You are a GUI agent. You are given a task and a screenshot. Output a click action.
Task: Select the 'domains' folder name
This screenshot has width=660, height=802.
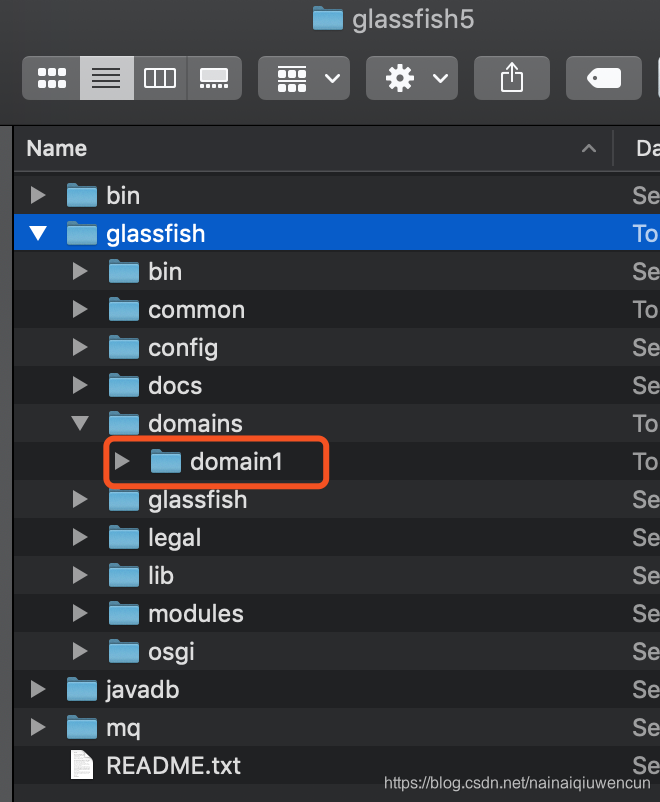point(195,424)
